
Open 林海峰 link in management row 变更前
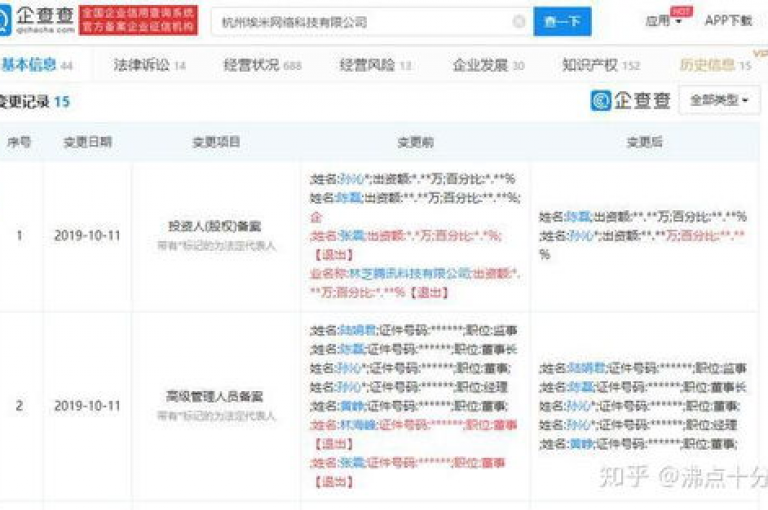(x=358, y=425)
